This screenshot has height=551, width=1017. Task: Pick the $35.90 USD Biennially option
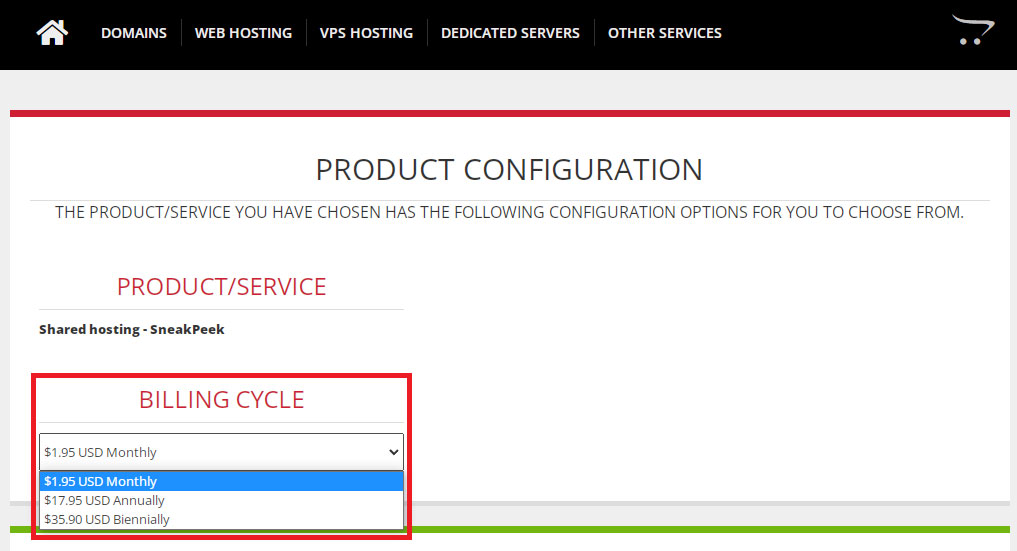pyautogui.click(x=221, y=519)
